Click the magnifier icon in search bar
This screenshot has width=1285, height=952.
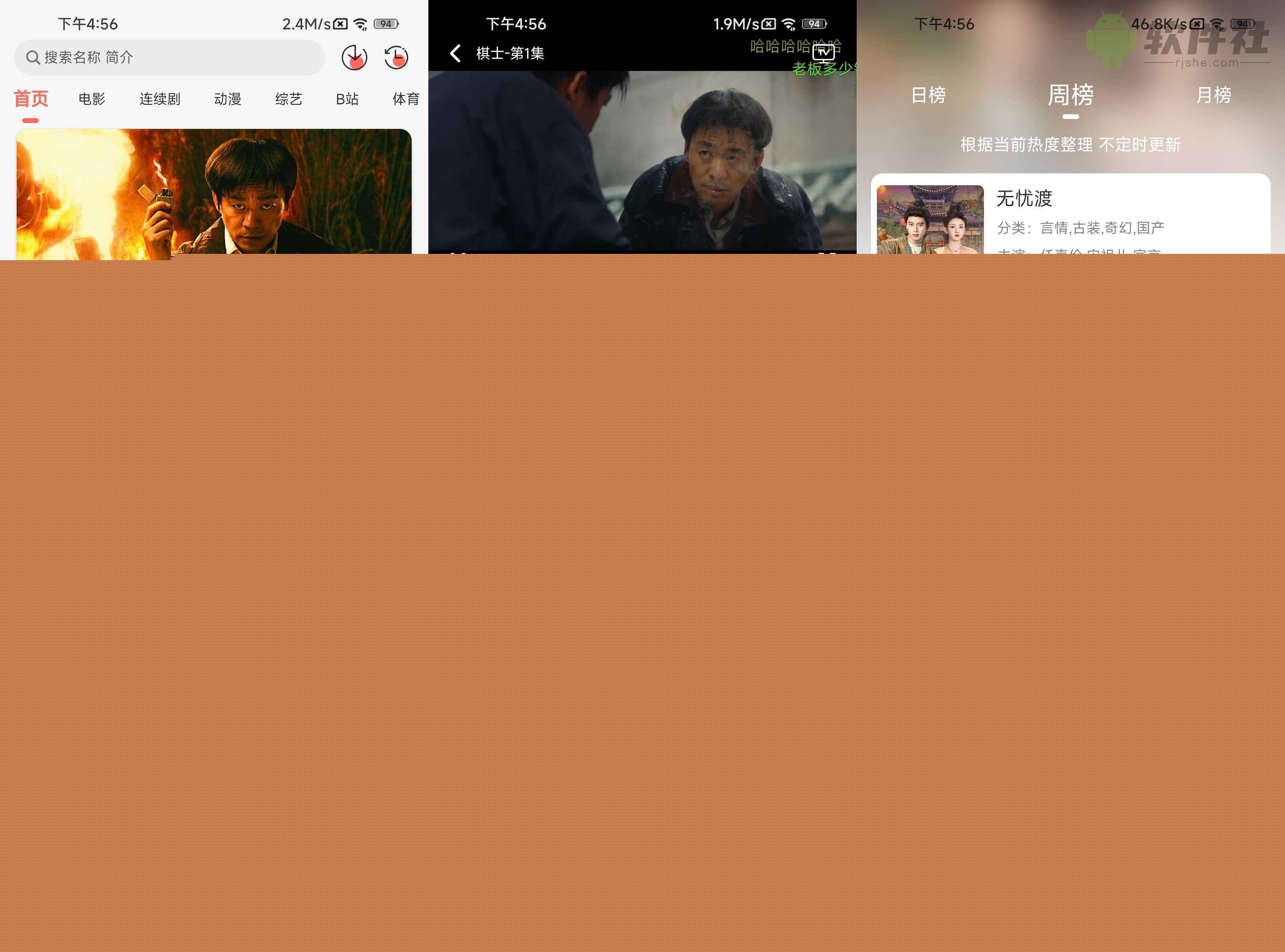point(33,57)
